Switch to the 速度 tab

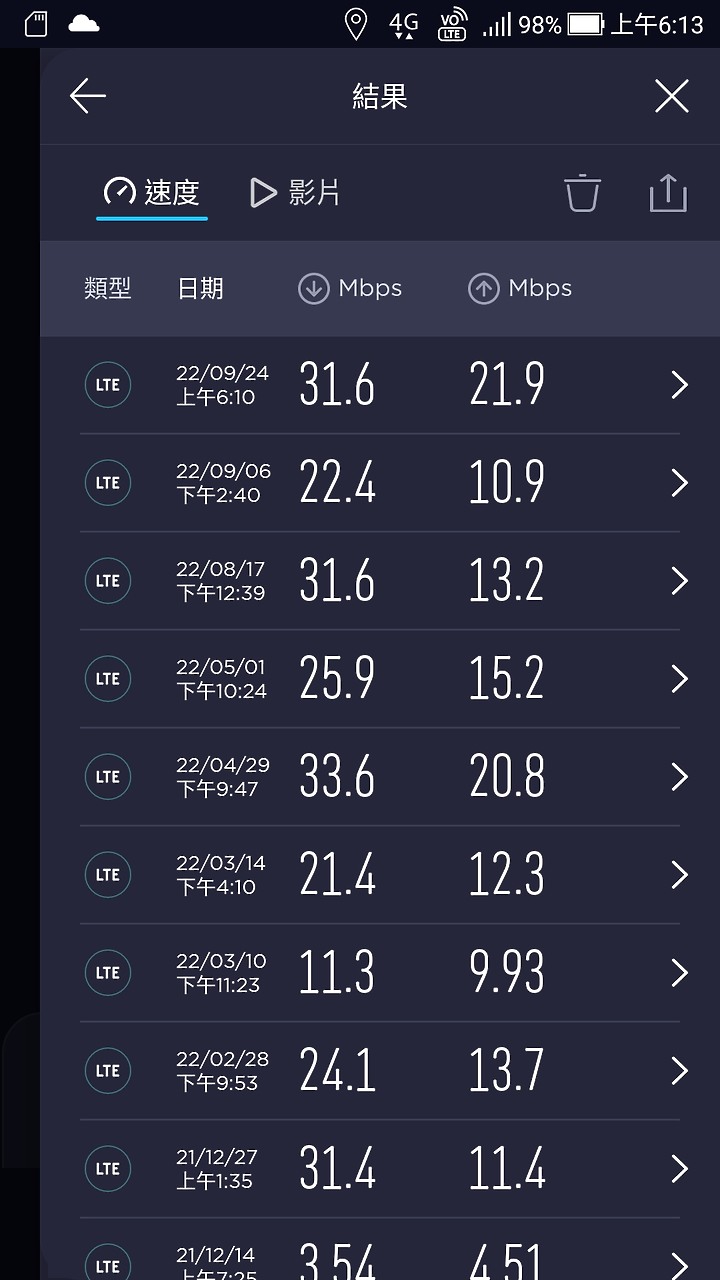[x=152, y=192]
